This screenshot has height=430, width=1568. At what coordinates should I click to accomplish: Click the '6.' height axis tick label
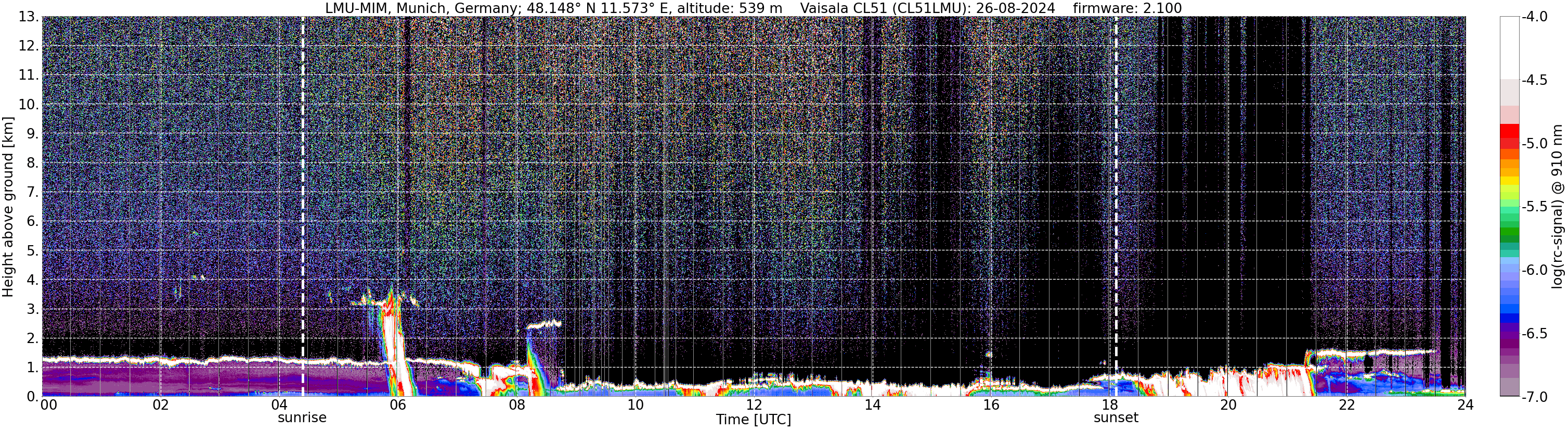tap(32, 221)
